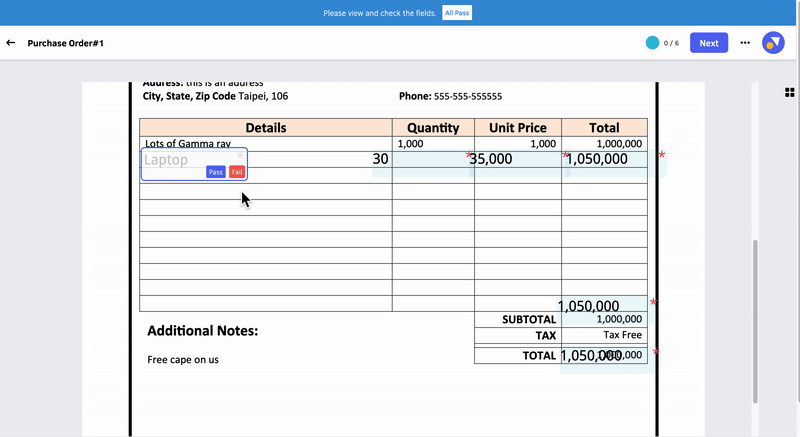Open the grid view panel icon
Viewport: 800px width, 437px height.
tap(789, 92)
